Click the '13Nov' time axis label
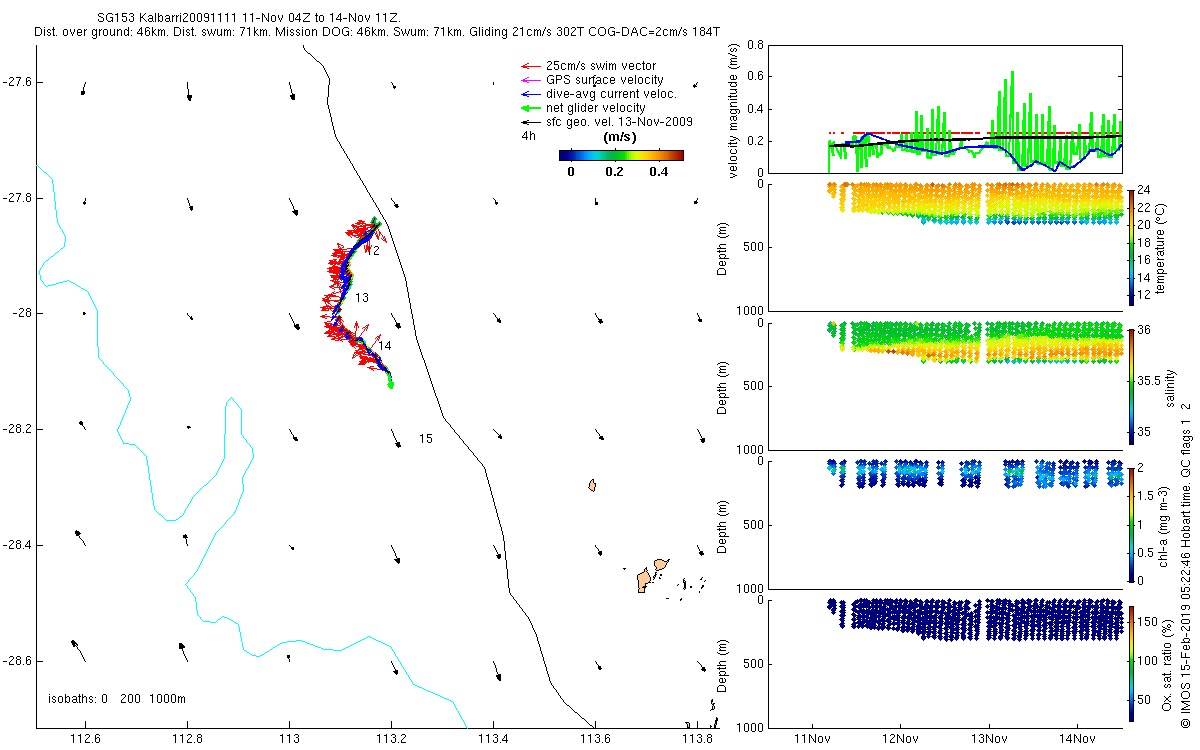 tap(988, 740)
